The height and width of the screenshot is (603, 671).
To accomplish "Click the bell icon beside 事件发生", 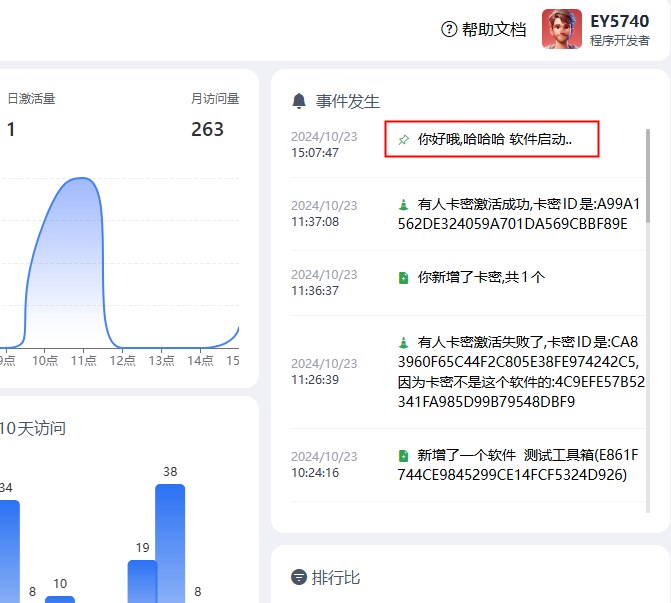I will tap(299, 101).
